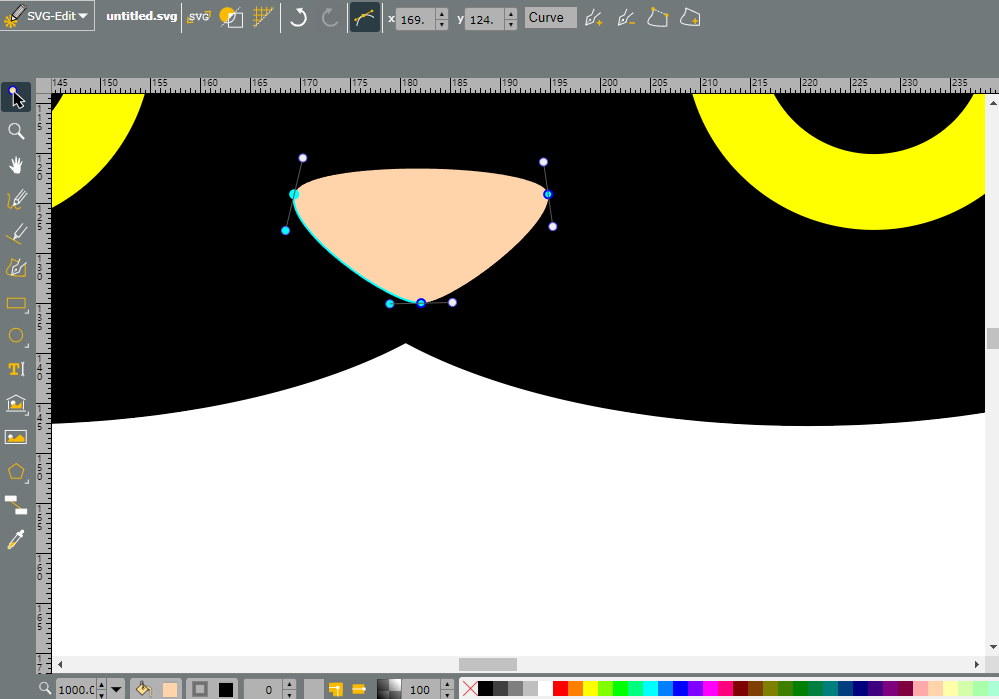Select the Connector tool

[x=16, y=505]
